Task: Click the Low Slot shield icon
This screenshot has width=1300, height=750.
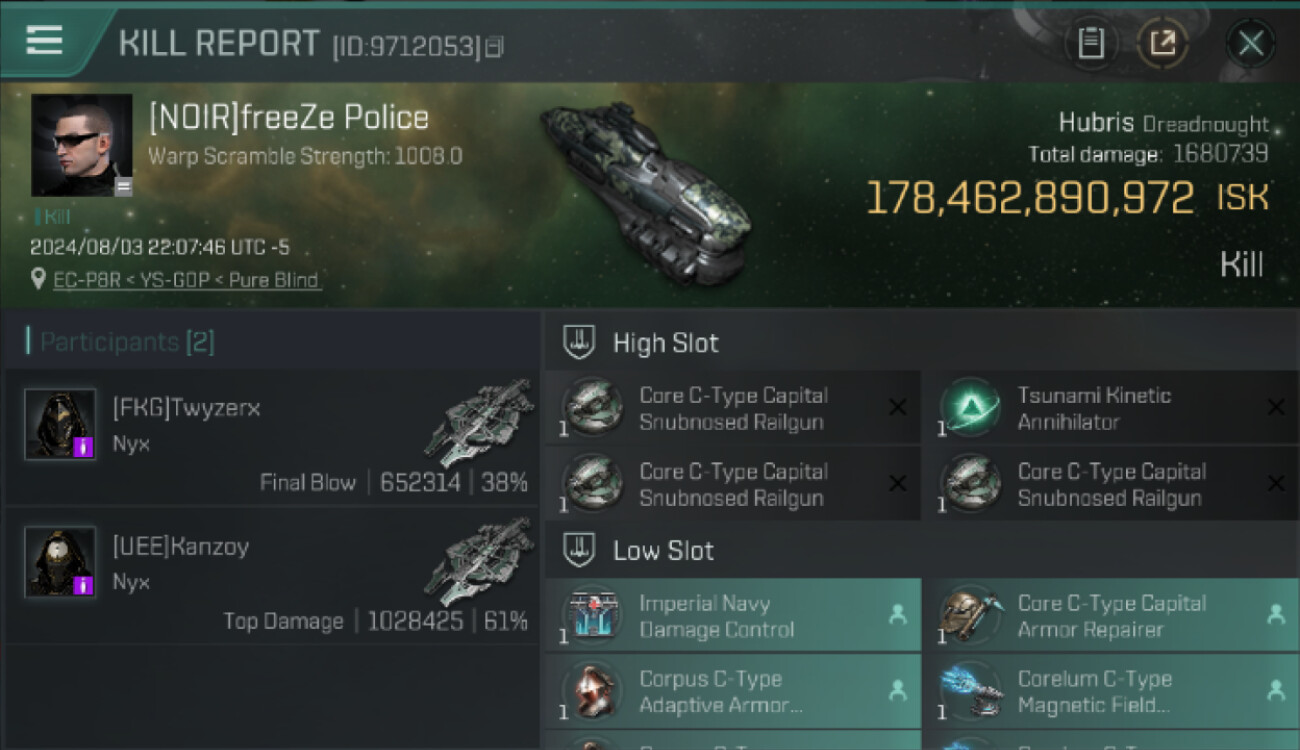Action: (x=578, y=550)
